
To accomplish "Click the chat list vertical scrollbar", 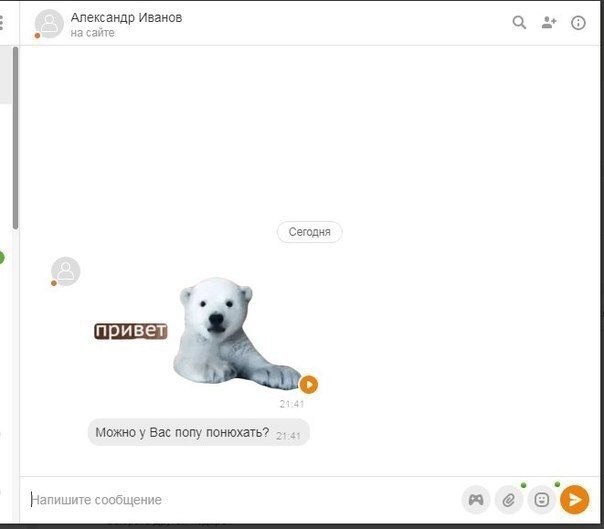I will pyautogui.click(x=15, y=138).
